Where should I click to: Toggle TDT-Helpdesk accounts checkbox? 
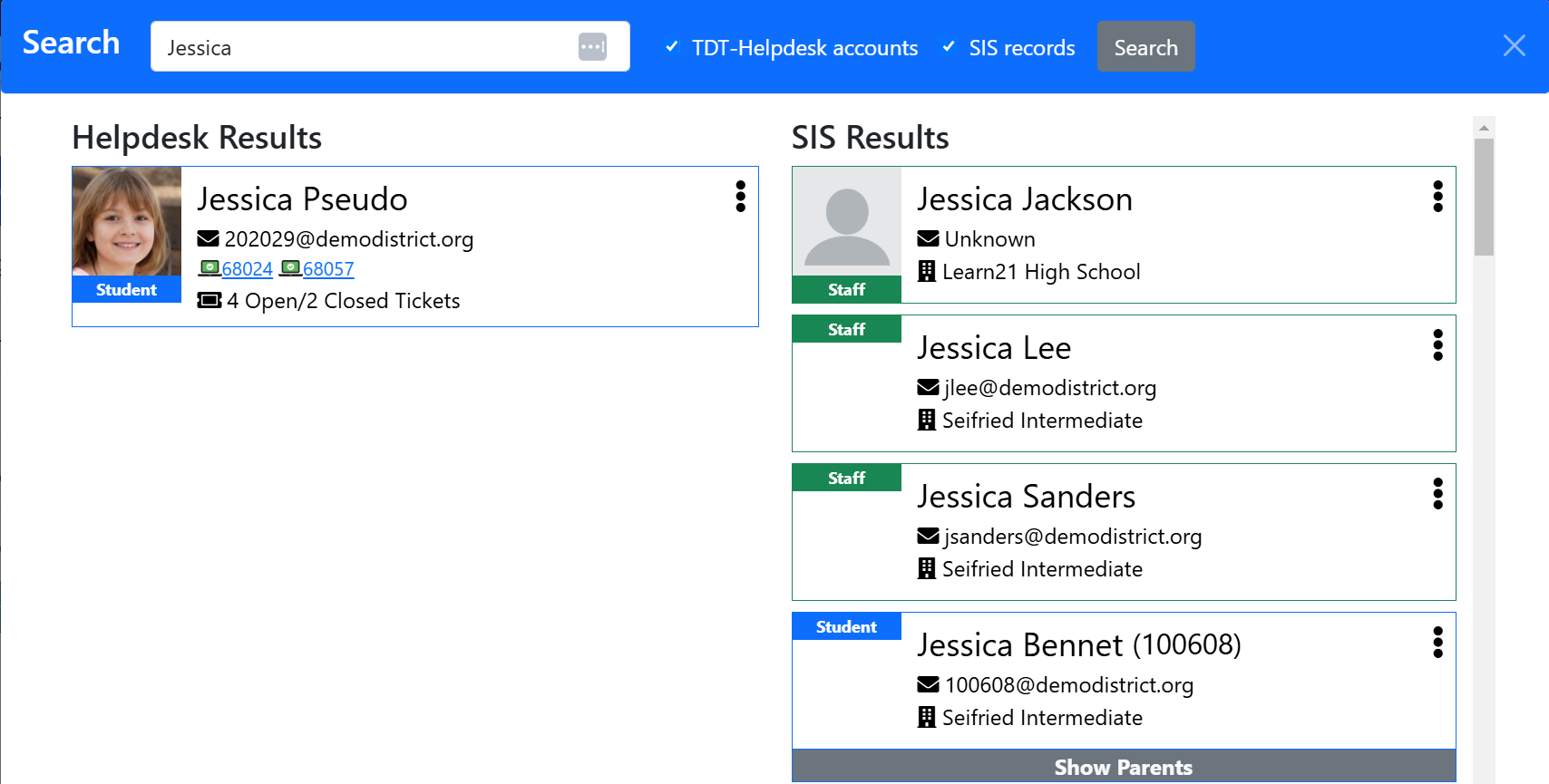pos(672,46)
